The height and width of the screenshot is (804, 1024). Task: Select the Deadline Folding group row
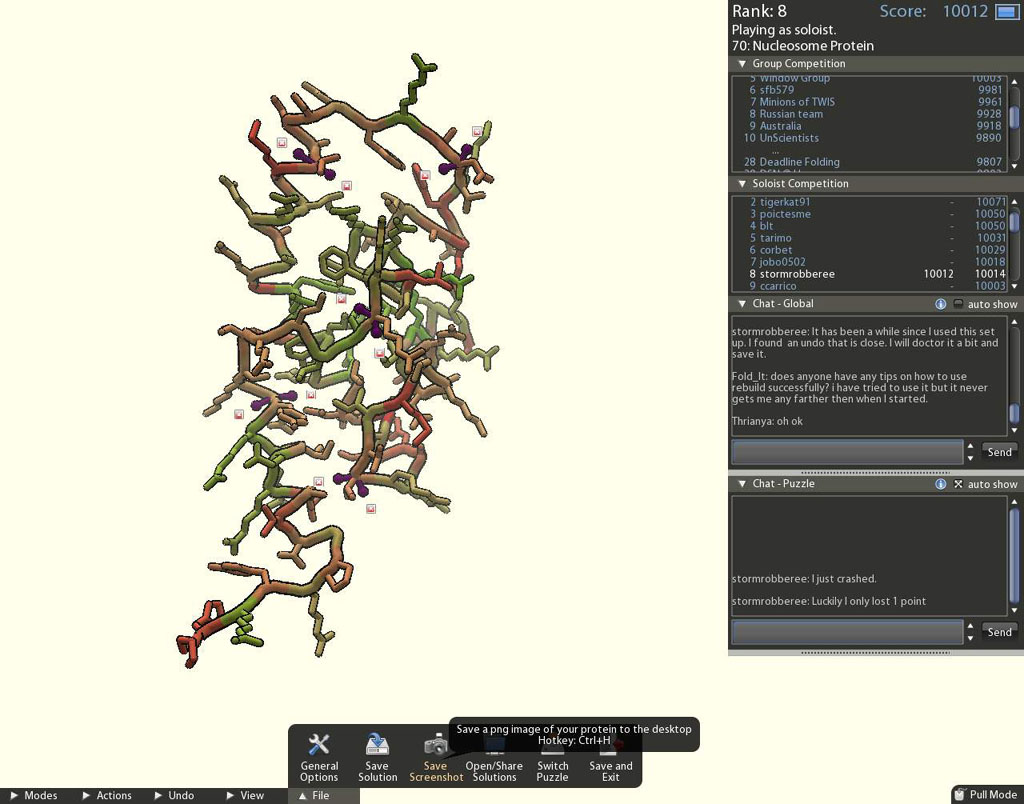point(869,162)
